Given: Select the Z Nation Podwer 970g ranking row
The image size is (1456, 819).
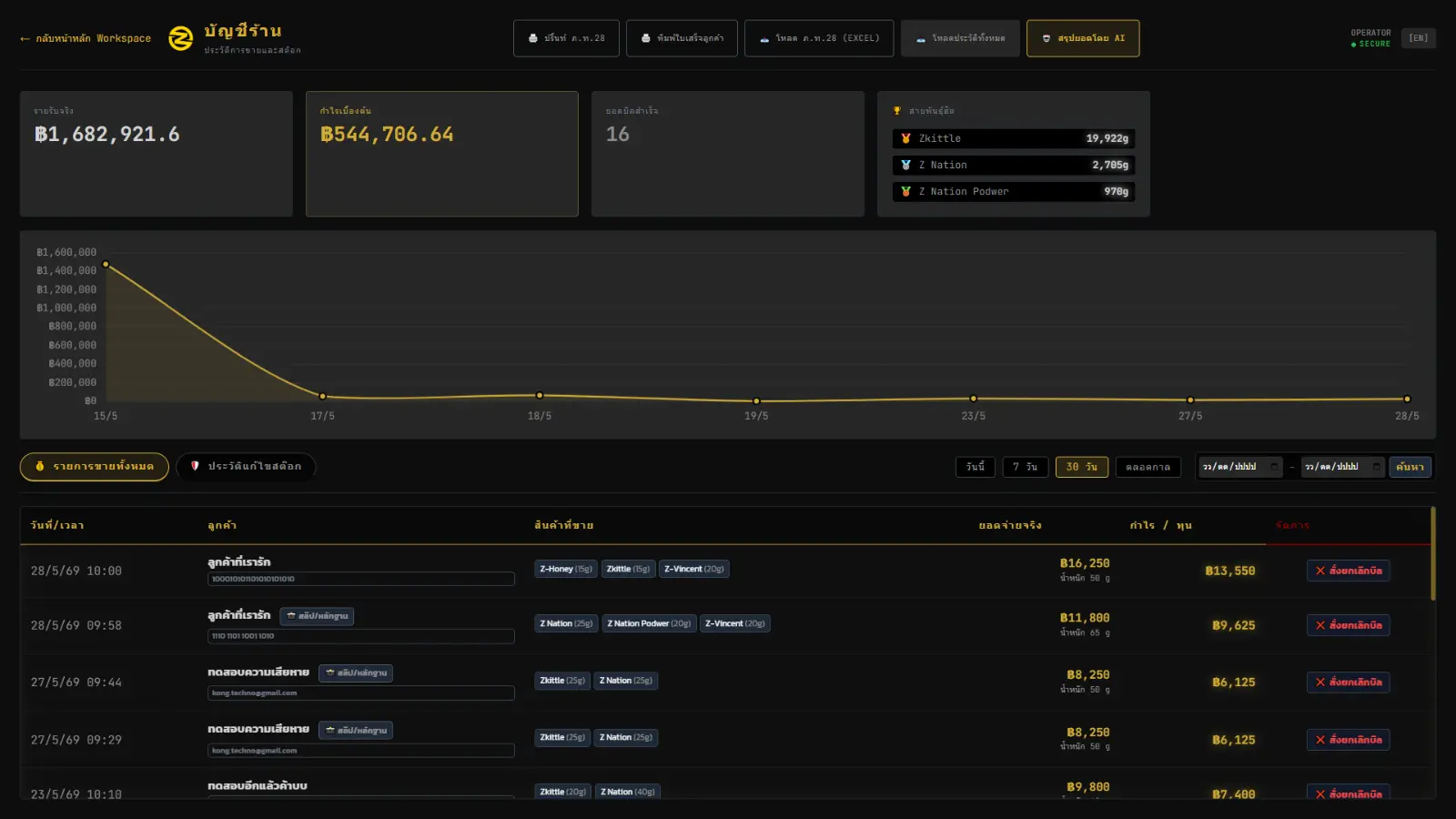Looking at the screenshot, I should coord(1014,191).
